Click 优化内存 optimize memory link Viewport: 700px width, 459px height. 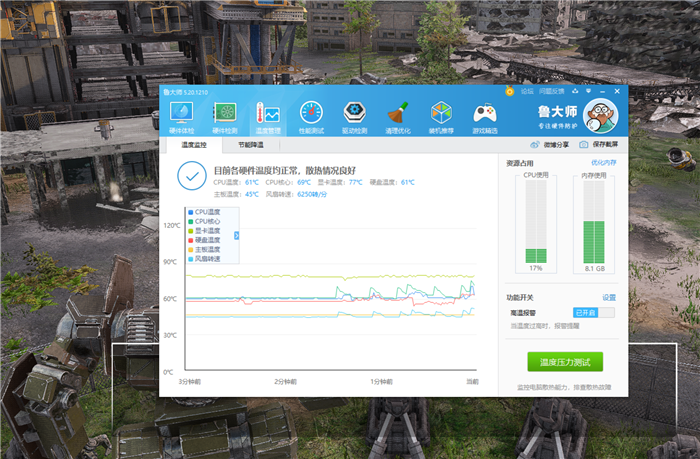tap(604, 163)
